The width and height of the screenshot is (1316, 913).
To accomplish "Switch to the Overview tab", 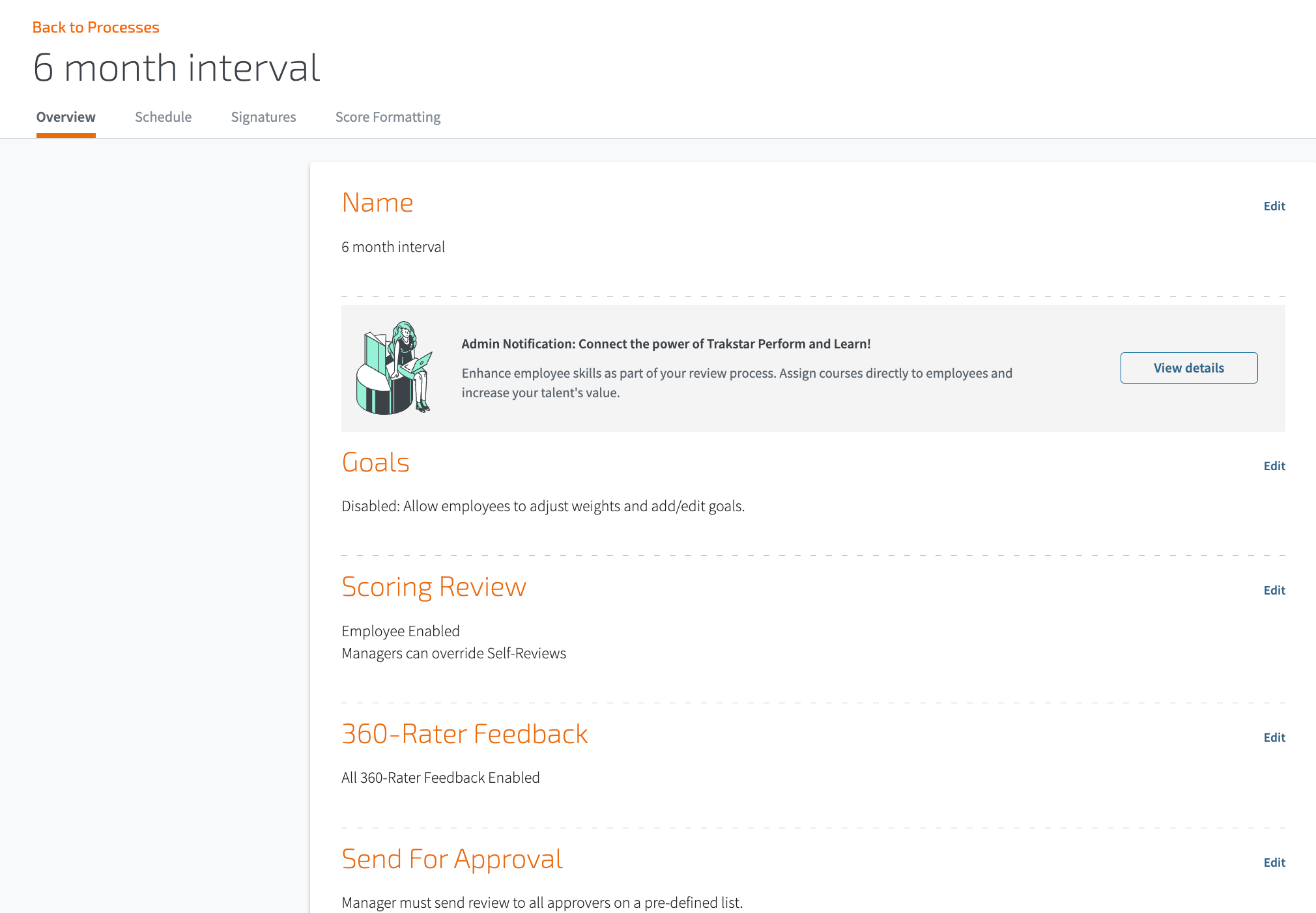I will [x=66, y=117].
